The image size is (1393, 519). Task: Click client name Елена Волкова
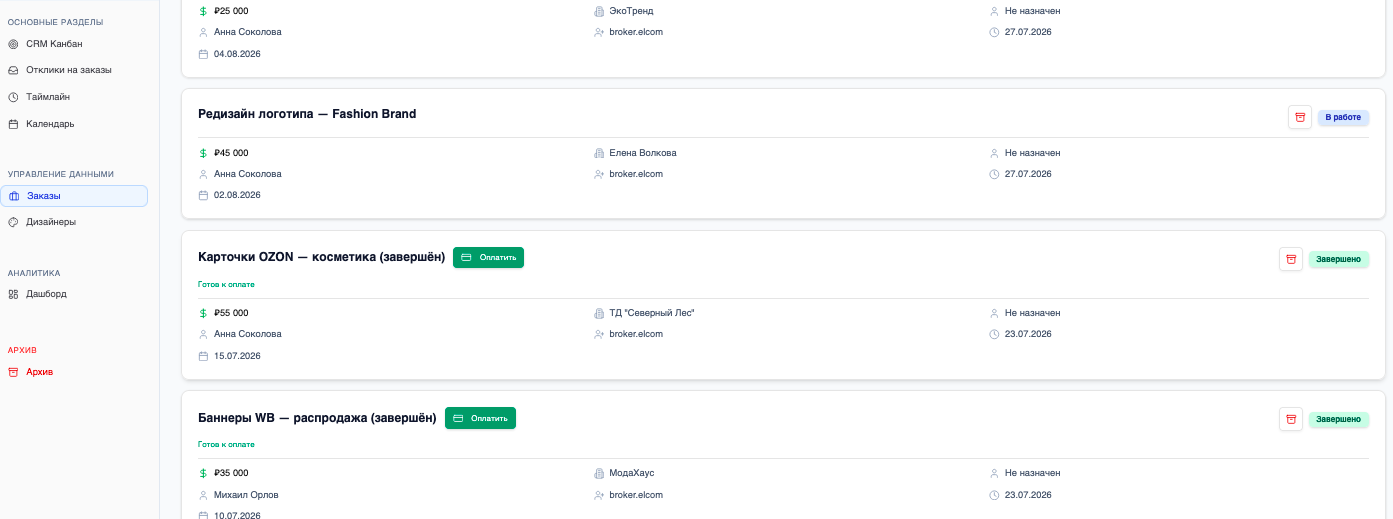tap(643, 153)
